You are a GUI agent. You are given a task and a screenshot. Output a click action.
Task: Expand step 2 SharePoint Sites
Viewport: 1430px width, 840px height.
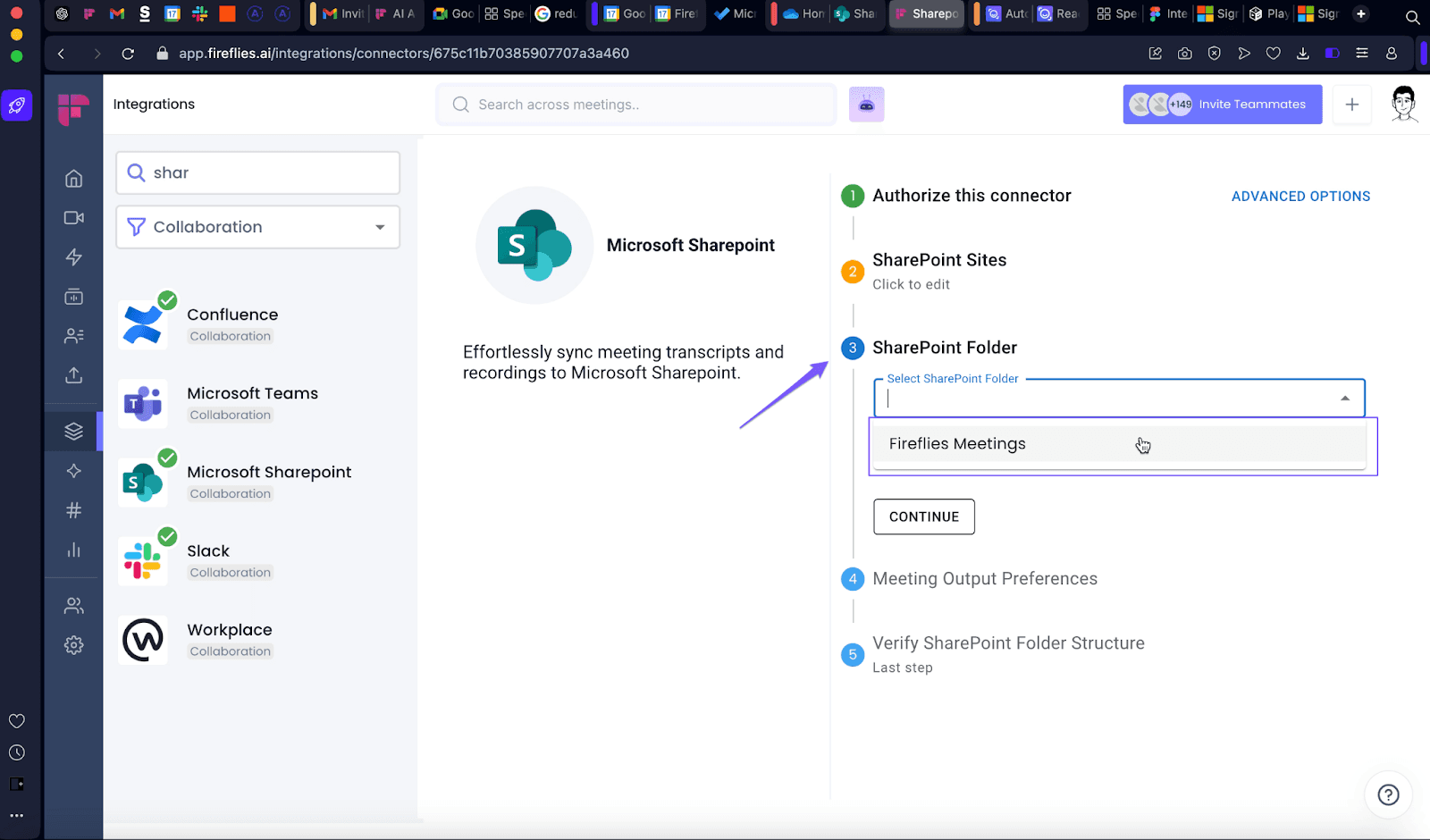point(939,260)
